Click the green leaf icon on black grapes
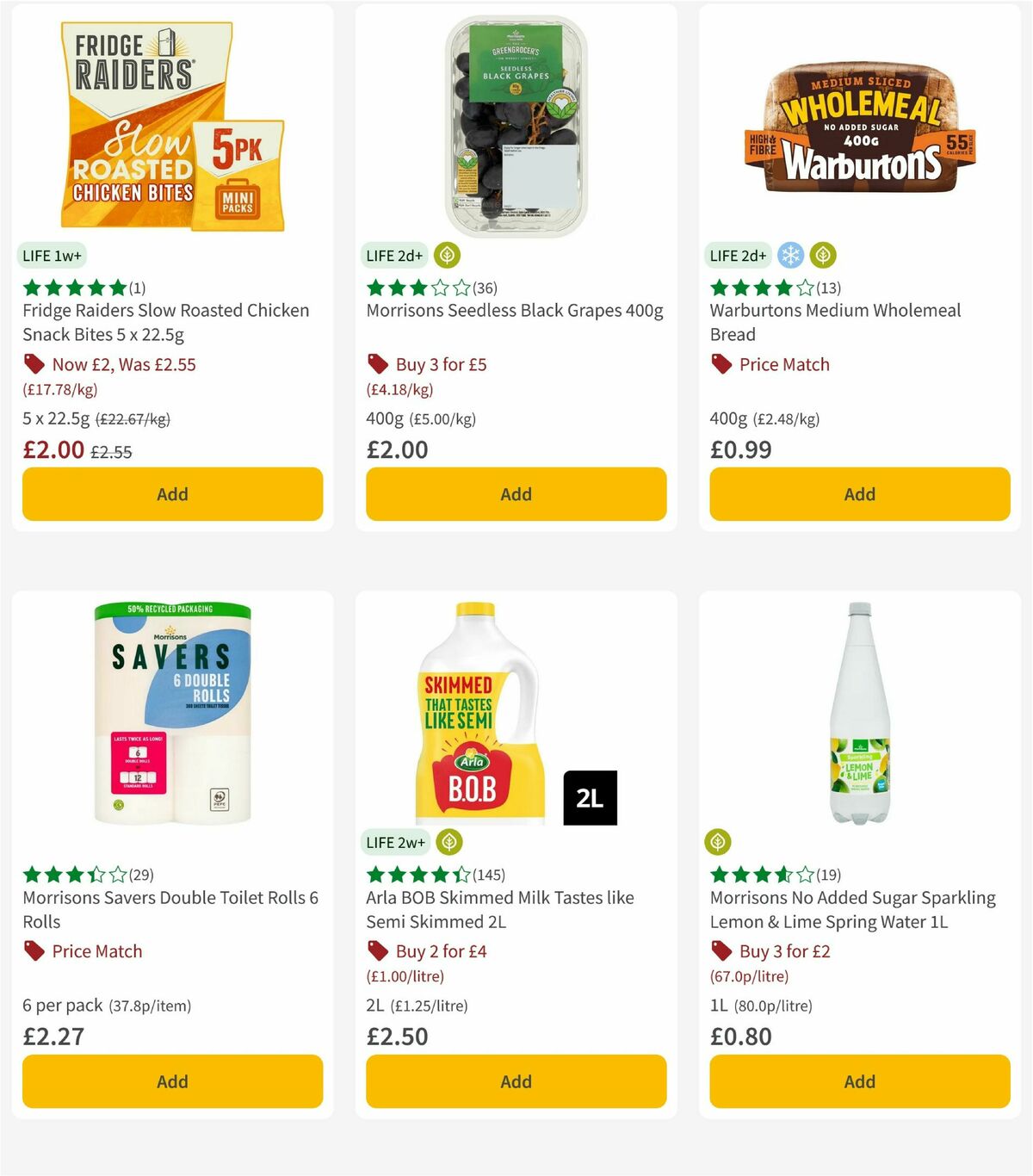Viewport: 1033px width, 1176px height. (x=446, y=255)
